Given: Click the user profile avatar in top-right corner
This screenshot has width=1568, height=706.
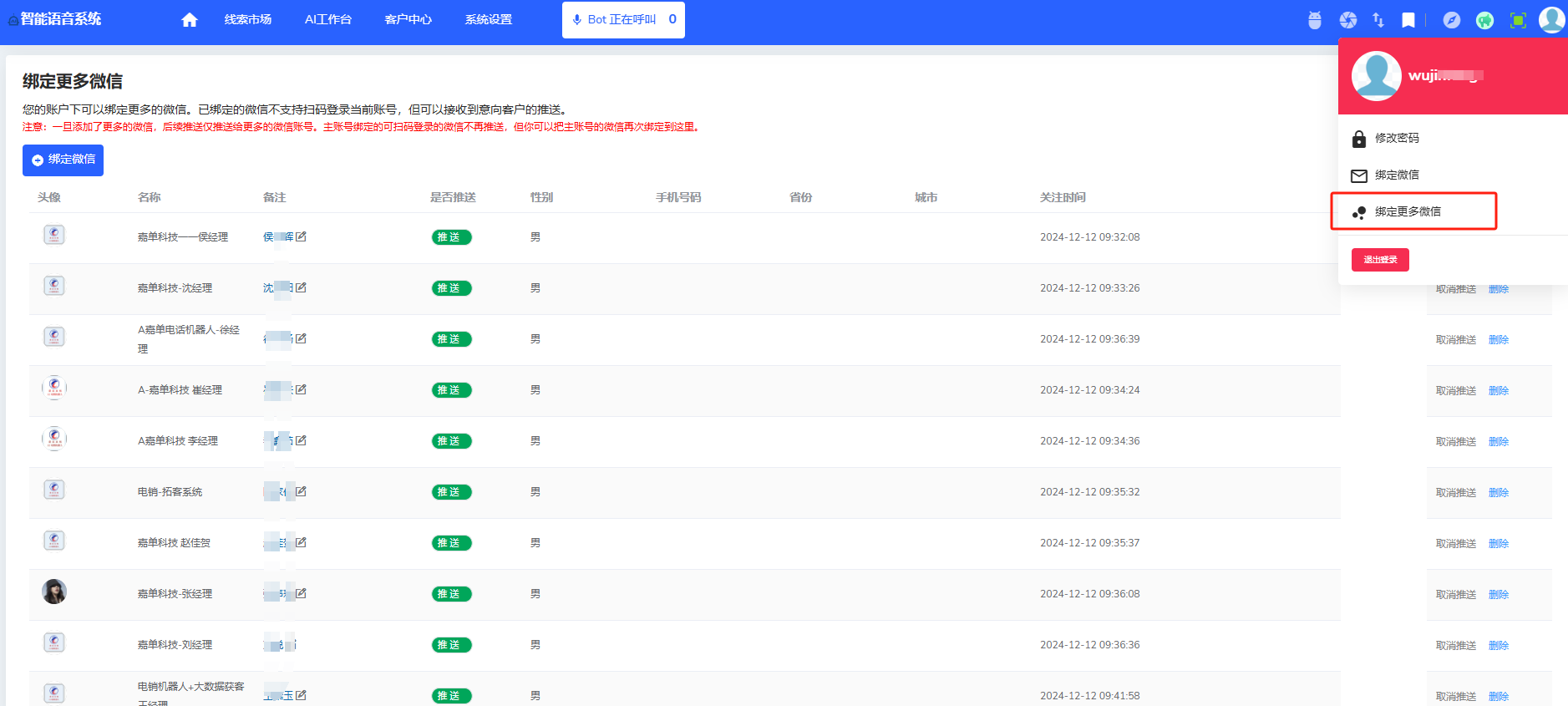Looking at the screenshot, I should click(1551, 20).
